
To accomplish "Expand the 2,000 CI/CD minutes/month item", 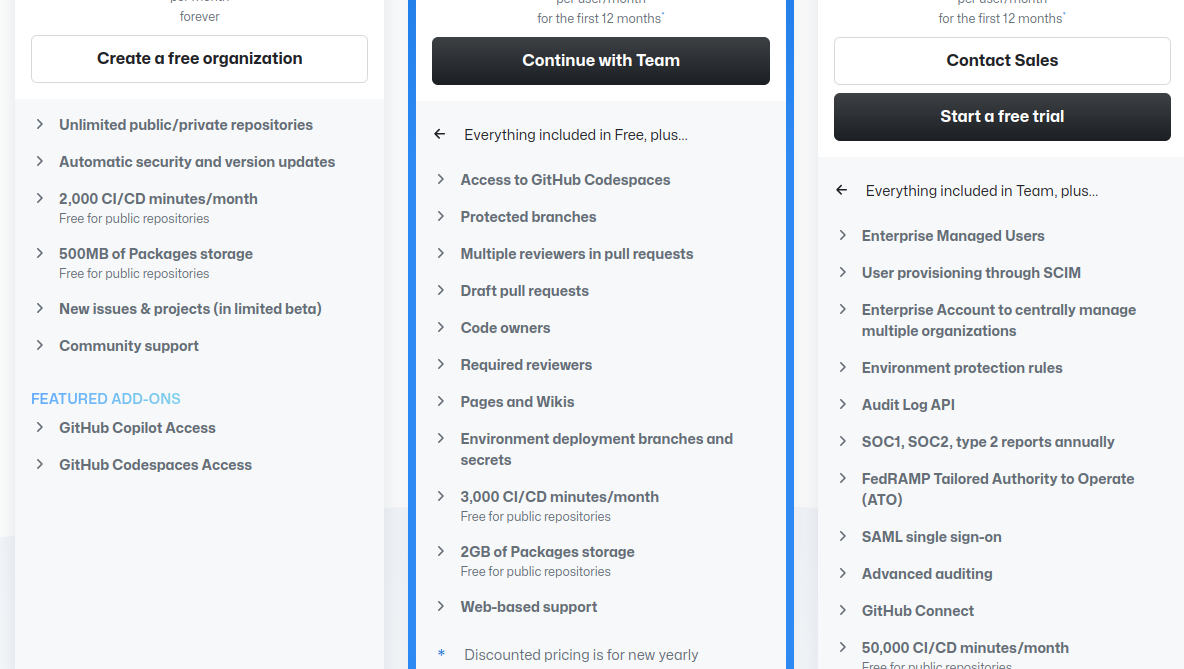I will pyautogui.click(x=40, y=198).
